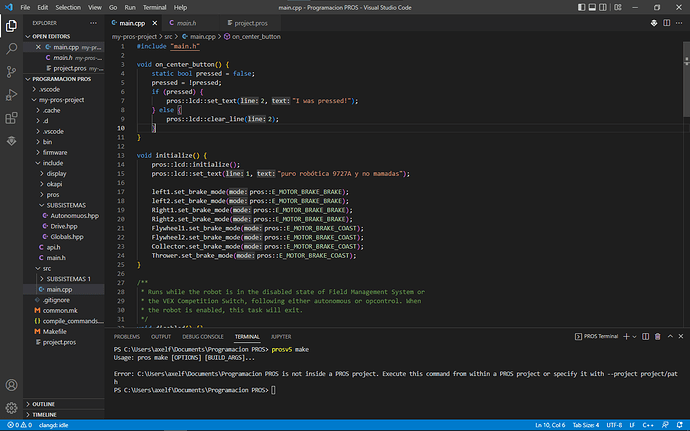Screen dimensions: 690x431
Task: Click Ln 10, Col 6 in status bar
Action: click(550, 425)
